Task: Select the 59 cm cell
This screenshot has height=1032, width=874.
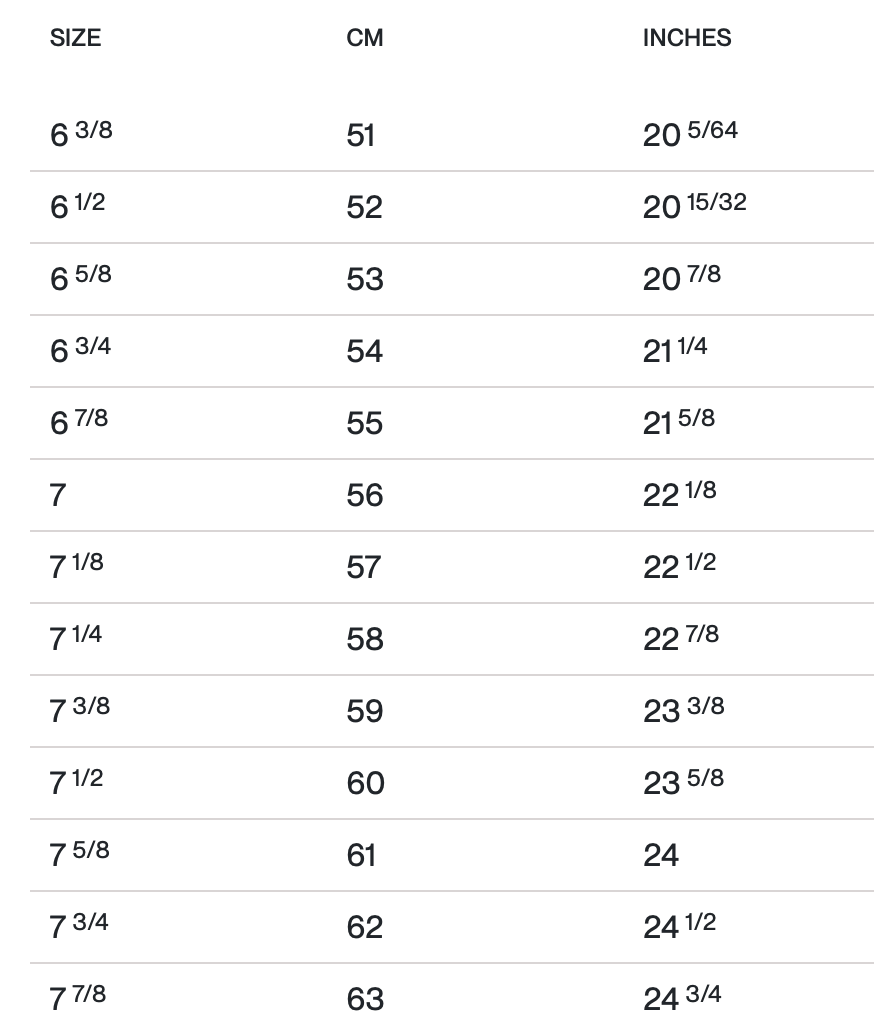Action: pyautogui.click(x=365, y=711)
